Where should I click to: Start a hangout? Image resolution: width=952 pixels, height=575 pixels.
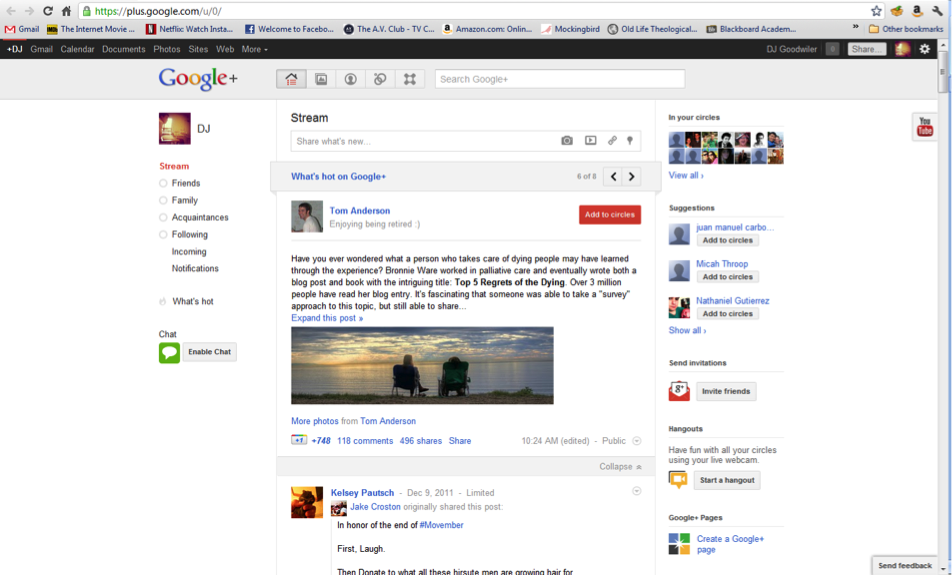(x=727, y=480)
